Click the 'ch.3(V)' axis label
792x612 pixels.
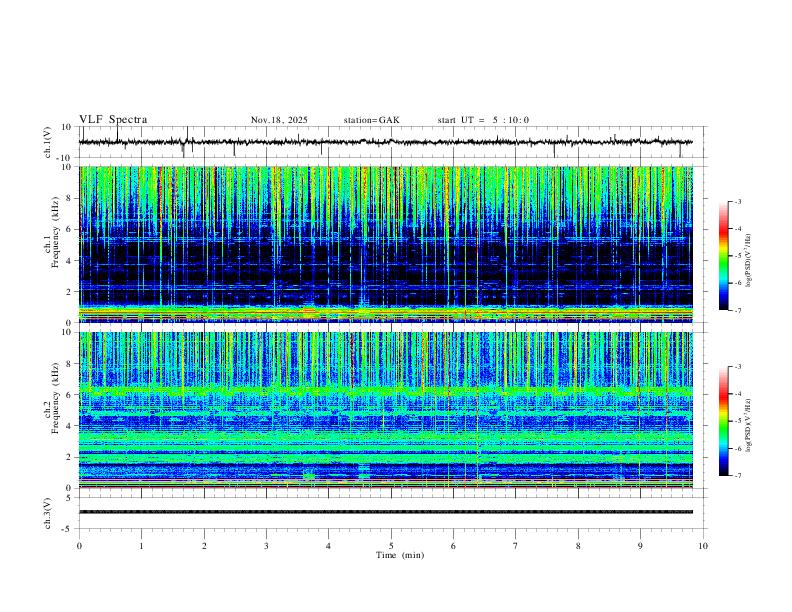49,513
